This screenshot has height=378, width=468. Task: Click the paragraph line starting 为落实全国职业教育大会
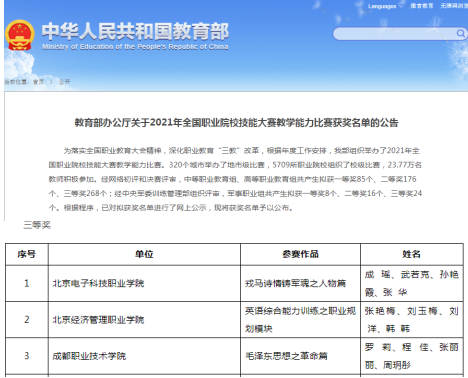pyautogui.click(x=241, y=151)
